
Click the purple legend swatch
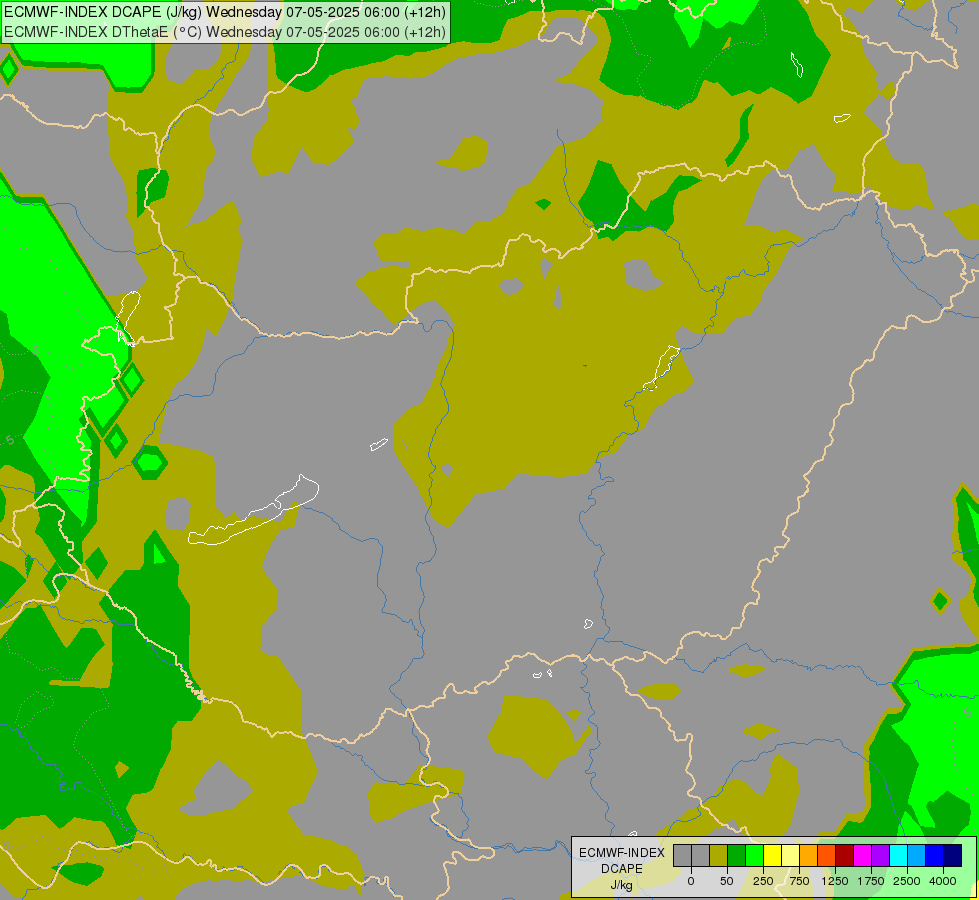(x=880, y=855)
